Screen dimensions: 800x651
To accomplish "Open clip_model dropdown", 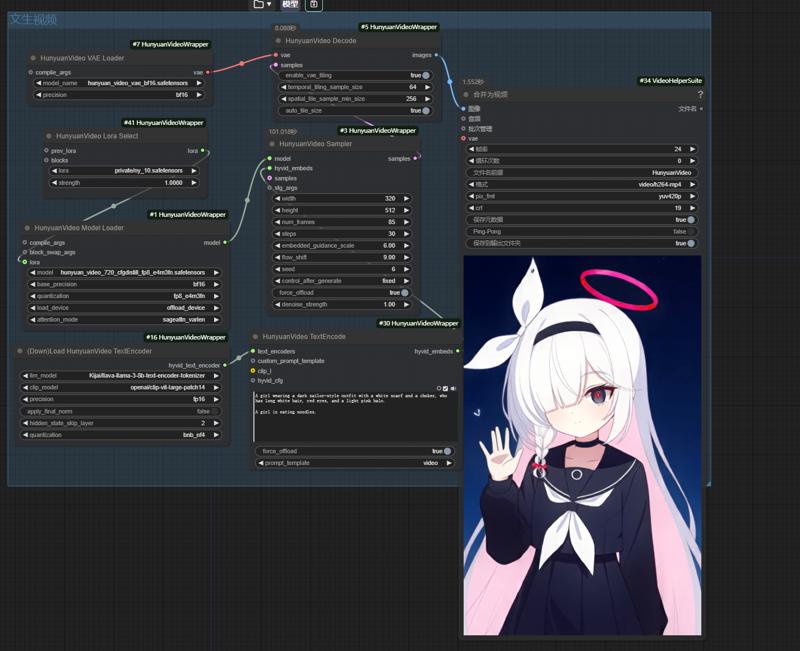I will pyautogui.click(x=120, y=387).
